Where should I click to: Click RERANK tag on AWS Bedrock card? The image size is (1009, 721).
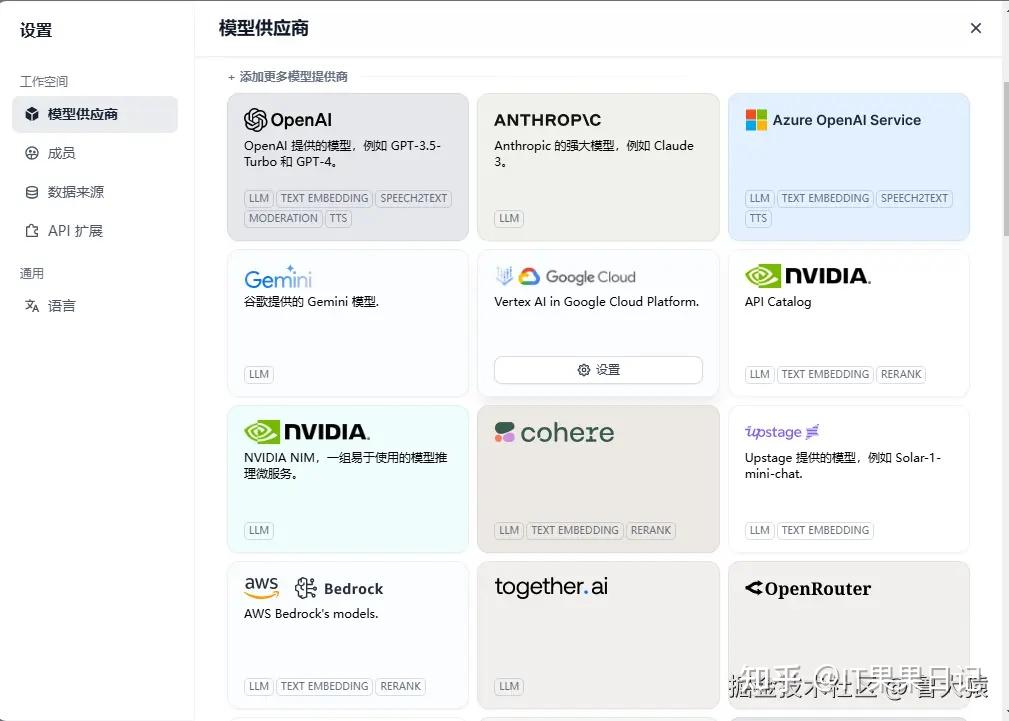pyautogui.click(x=400, y=686)
